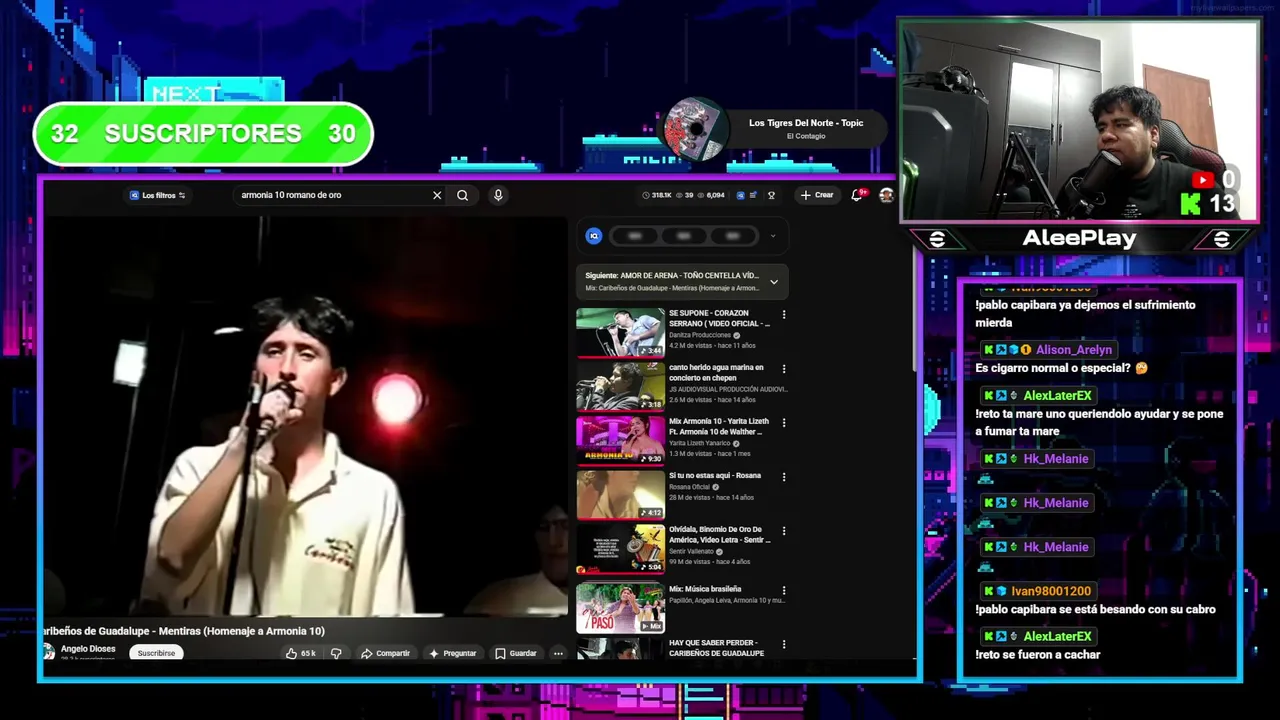Viewport: 1280px width, 720px height.
Task: Click the AleePlay name banner
Action: coord(1079,238)
